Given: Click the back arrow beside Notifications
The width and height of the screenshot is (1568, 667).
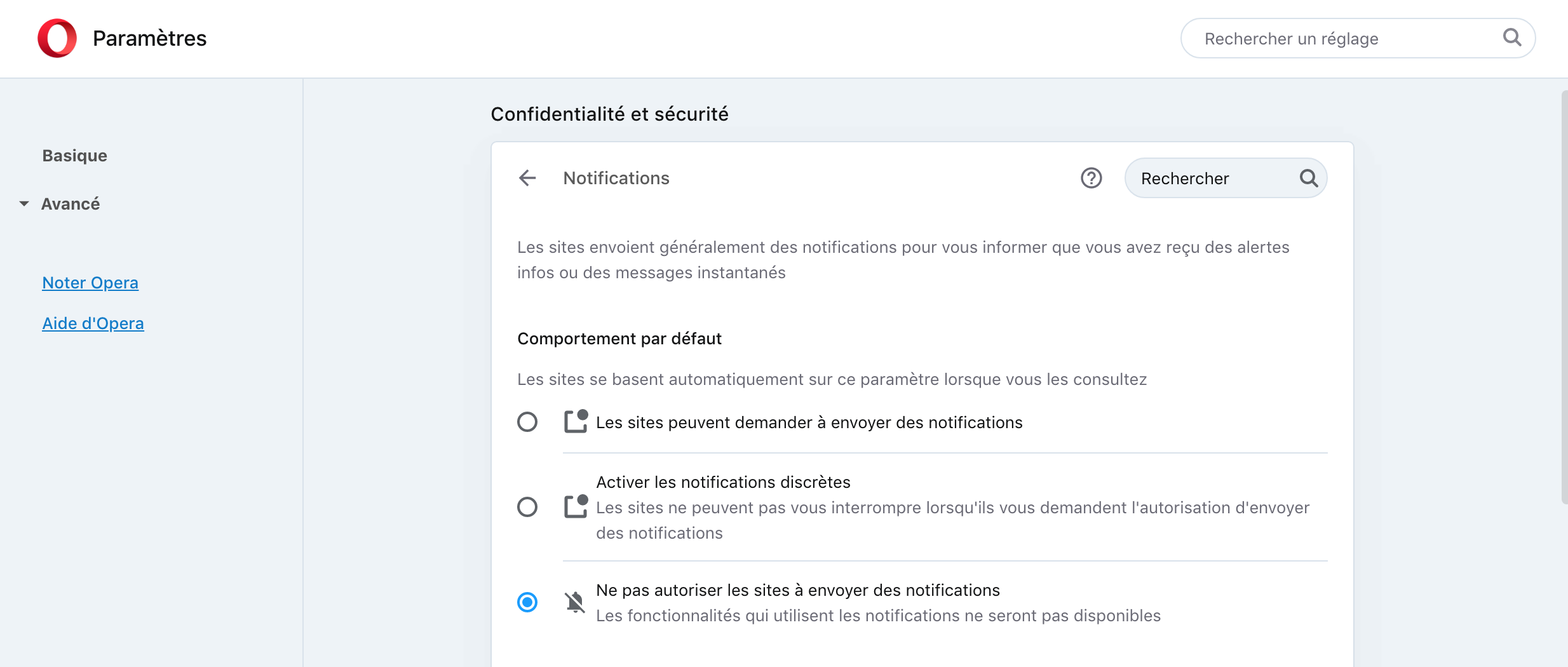Looking at the screenshot, I should [x=527, y=178].
